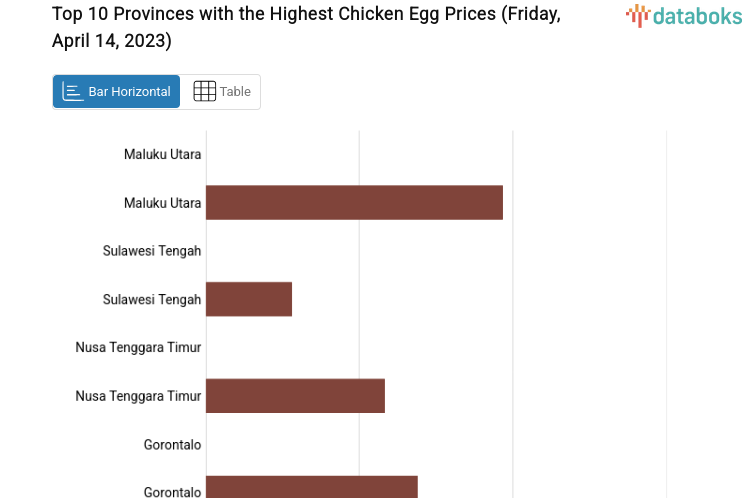Select the Bar Horizontal view tab
The image size is (753, 498).
tap(117, 92)
